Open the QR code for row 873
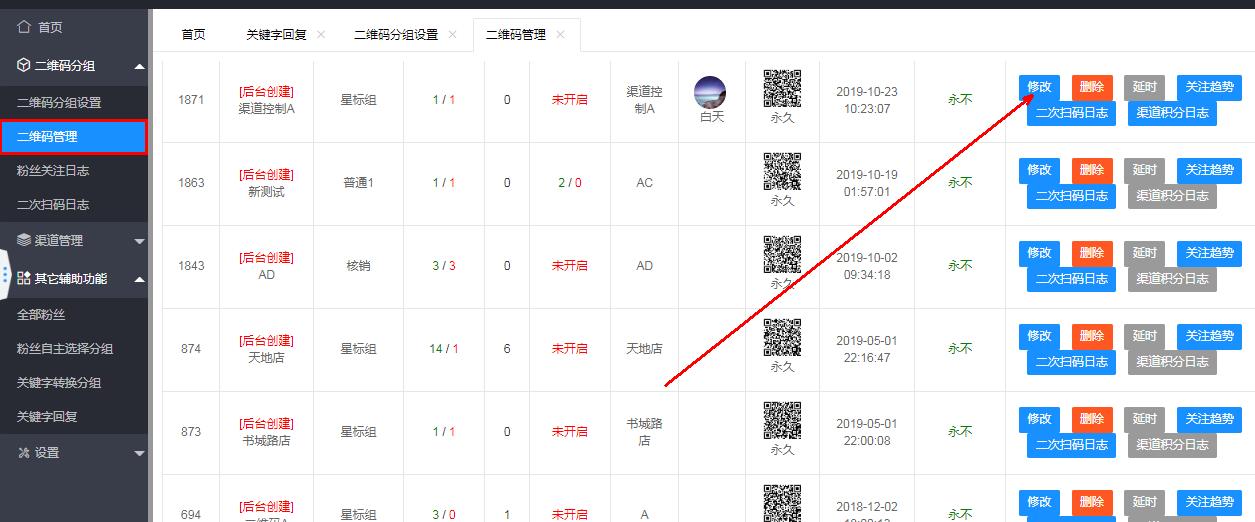 pos(782,421)
